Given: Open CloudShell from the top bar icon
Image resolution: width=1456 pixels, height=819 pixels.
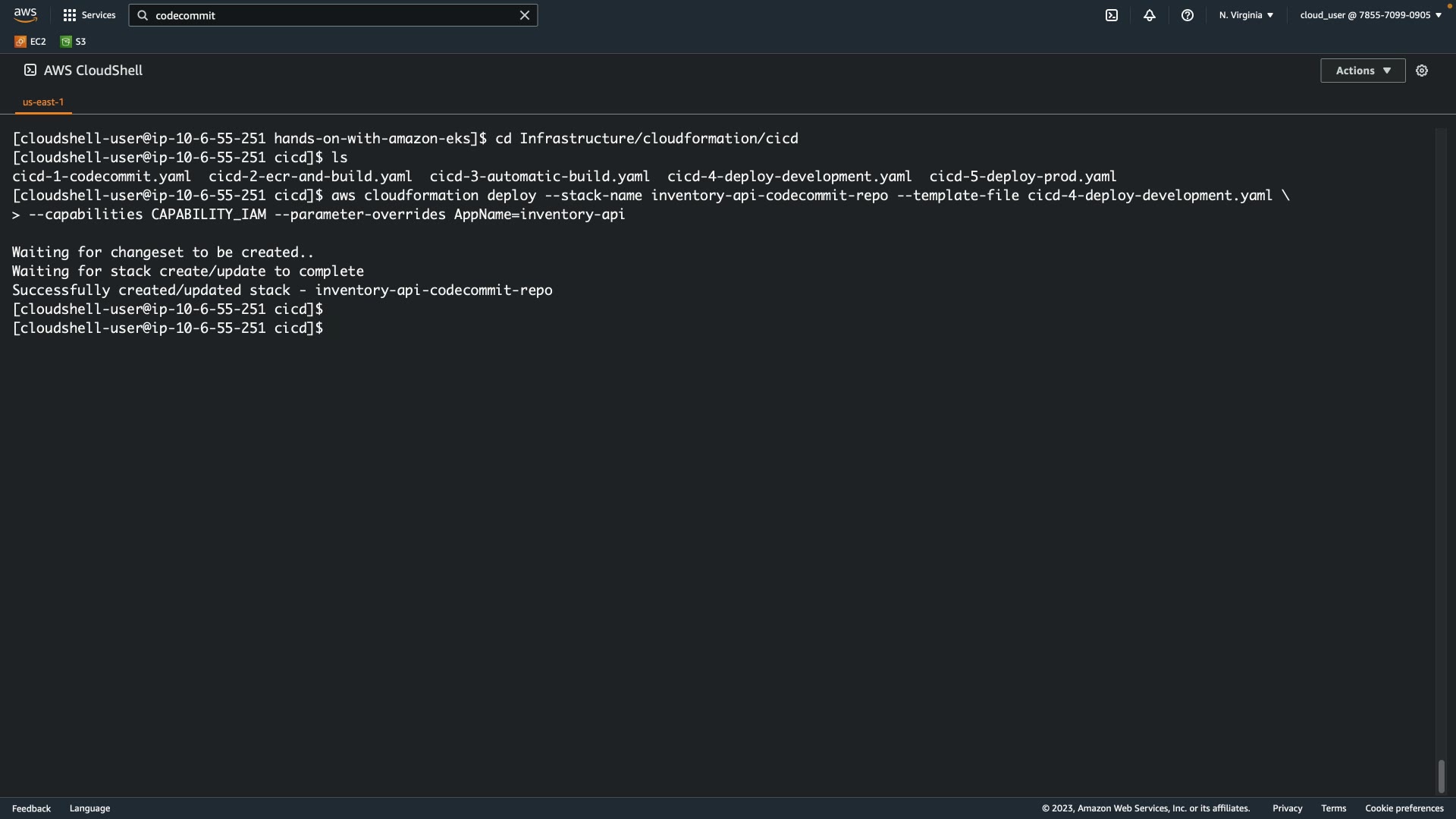Looking at the screenshot, I should coord(1112,15).
